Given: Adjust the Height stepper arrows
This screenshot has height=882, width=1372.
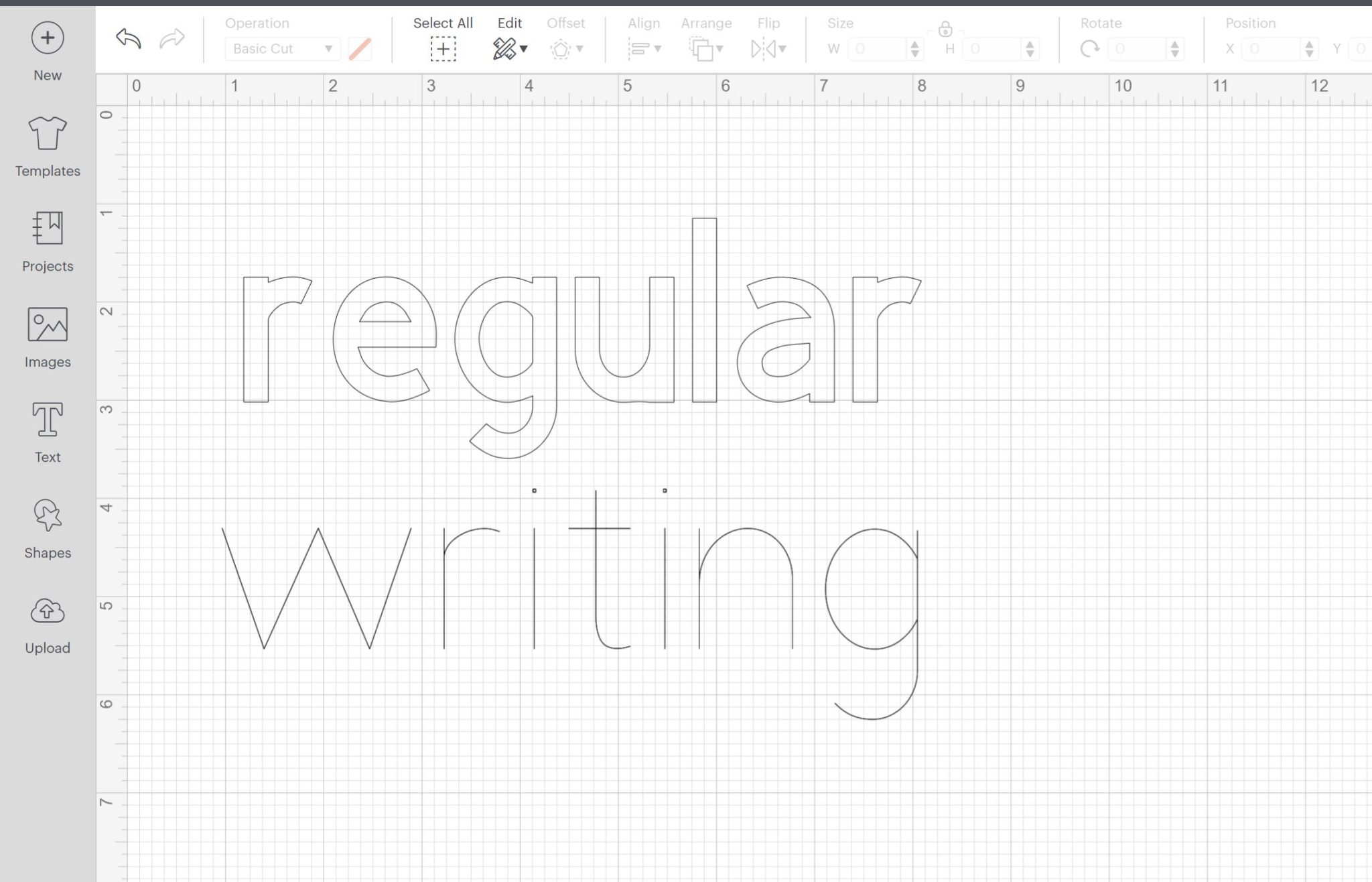Looking at the screenshot, I should [x=1030, y=49].
